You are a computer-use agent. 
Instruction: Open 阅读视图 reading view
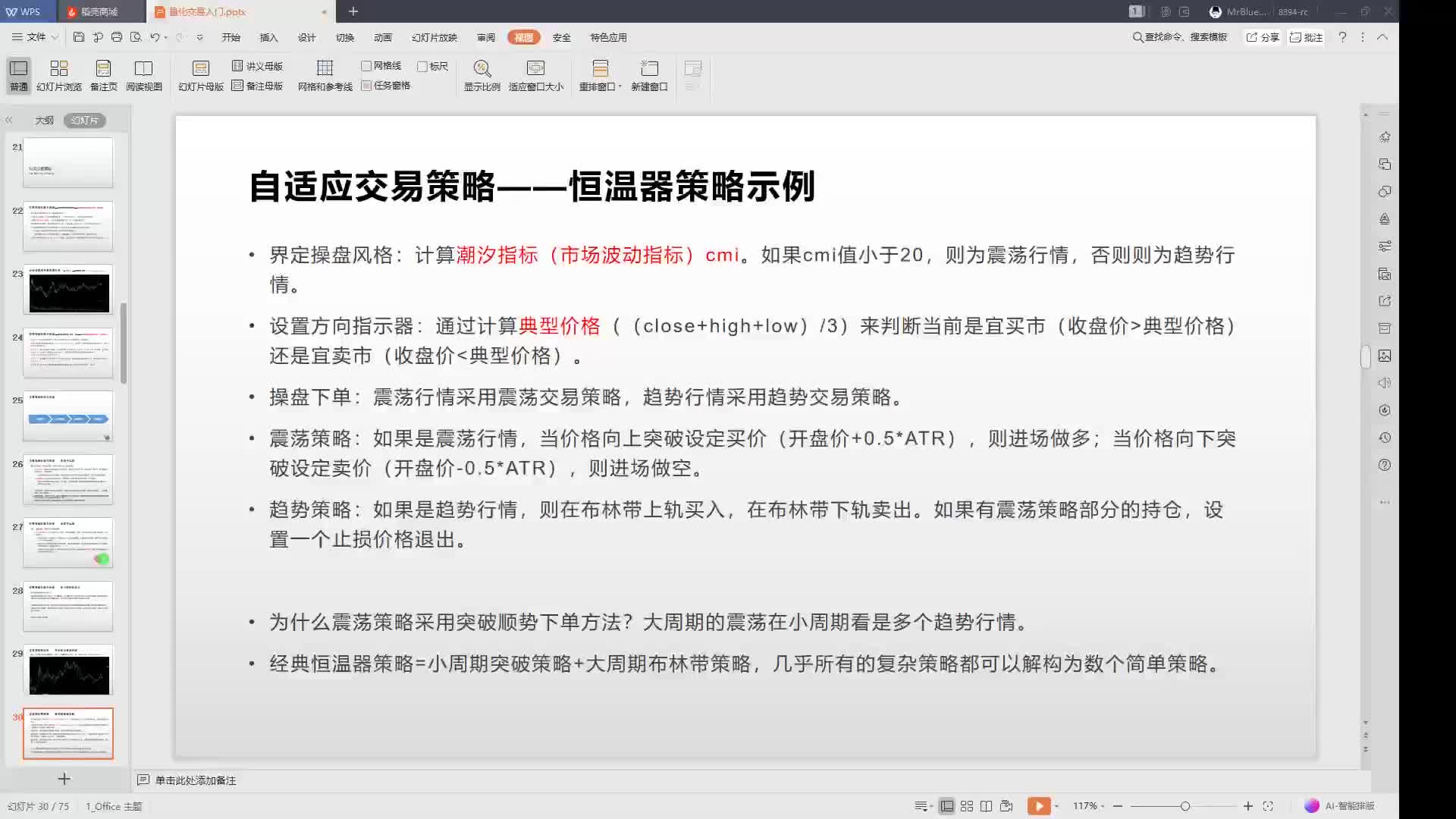point(144,76)
